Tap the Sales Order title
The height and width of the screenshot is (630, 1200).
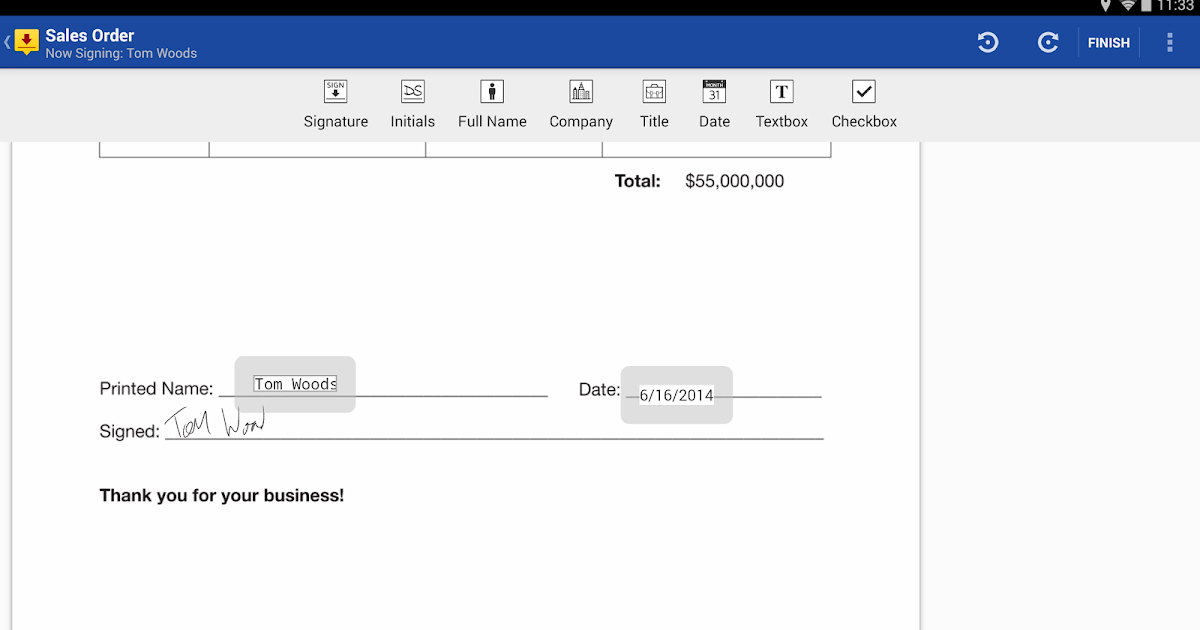coord(90,35)
